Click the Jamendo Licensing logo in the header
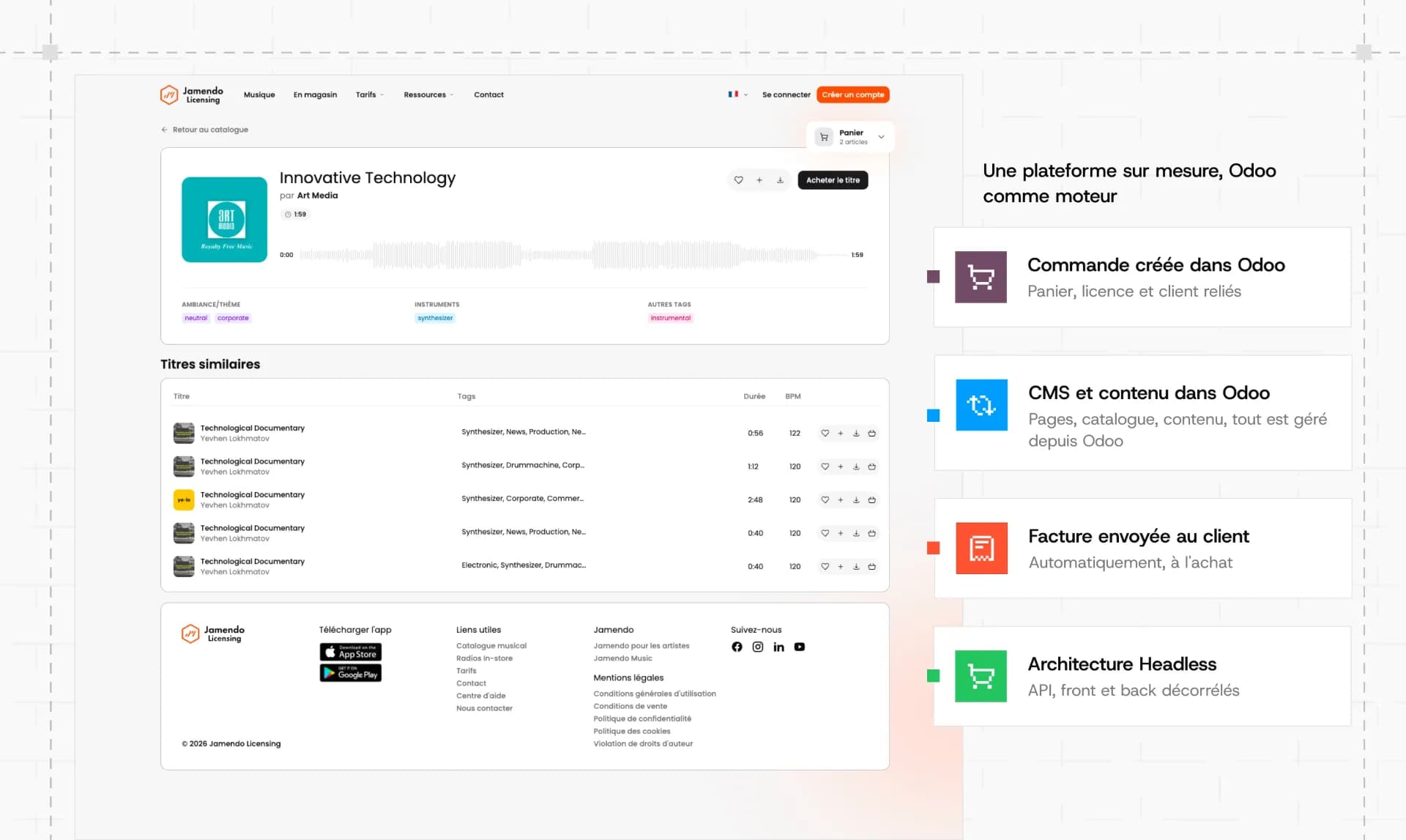Viewport: 1406px width, 840px height. click(x=192, y=94)
